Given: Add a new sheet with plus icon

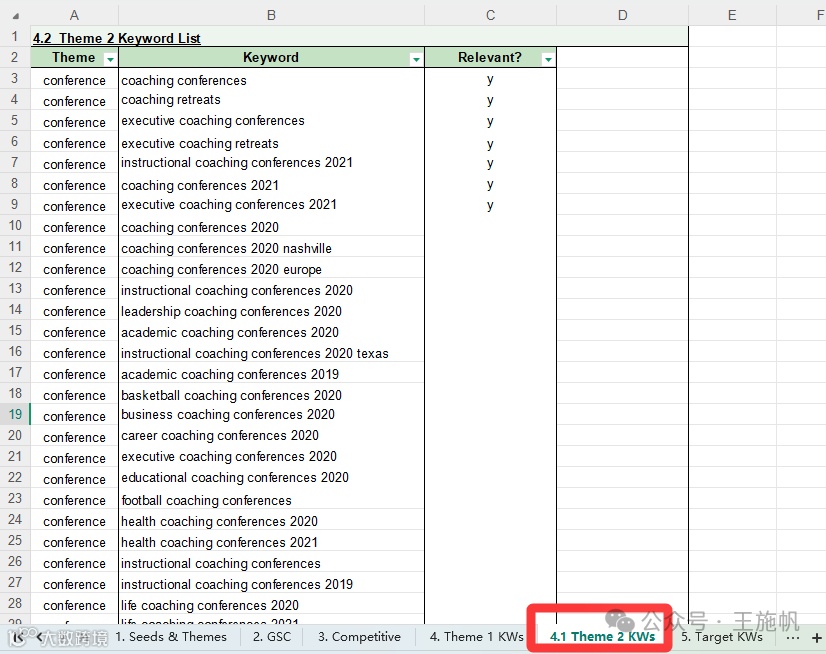Looking at the screenshot, I should (x=817, y=638).
